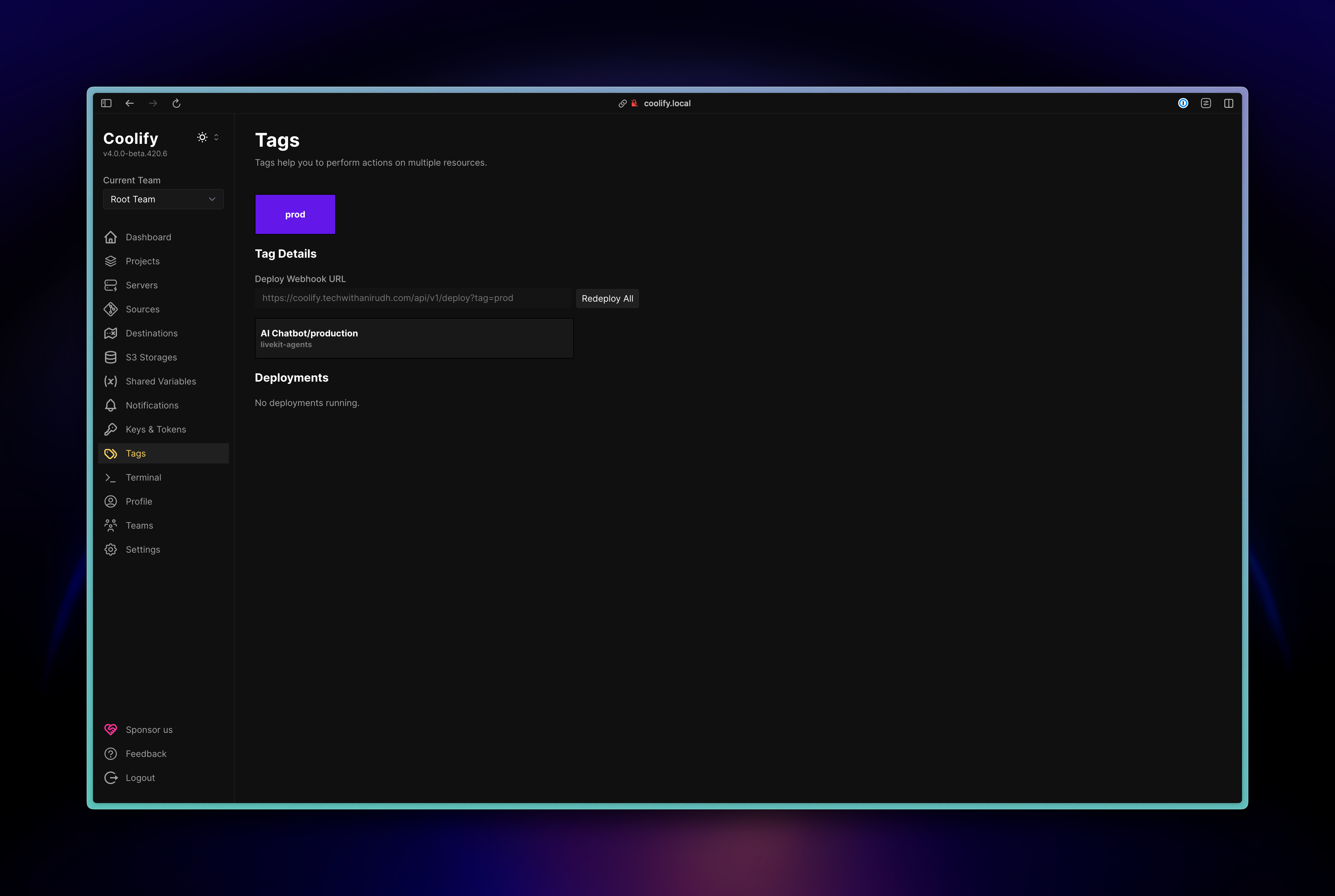Click the Deploy Webhook URL field
Screen dimensions: 1335x896
[412, 298]
